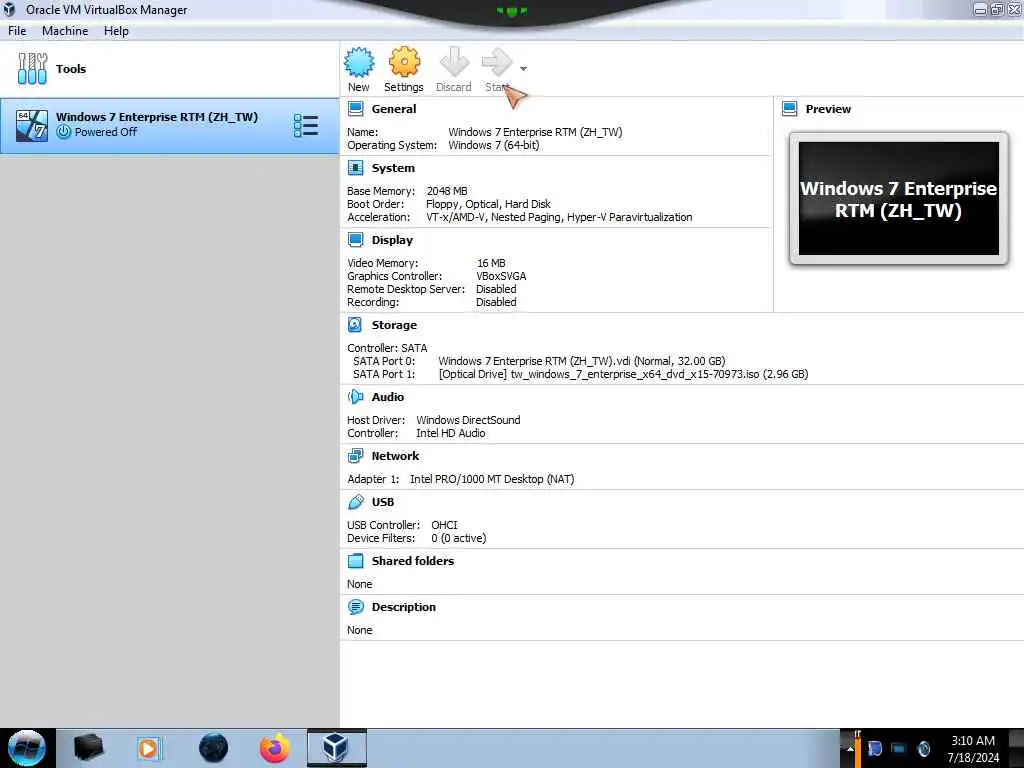Click the Display section monitor icon
Screen dimensions: 1024x768
[356, 240]
